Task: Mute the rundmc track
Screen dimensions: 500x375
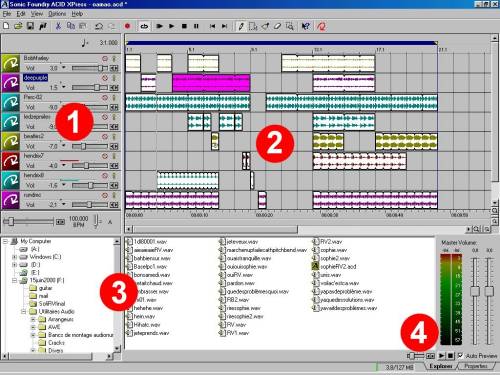Action: [105, 195]
